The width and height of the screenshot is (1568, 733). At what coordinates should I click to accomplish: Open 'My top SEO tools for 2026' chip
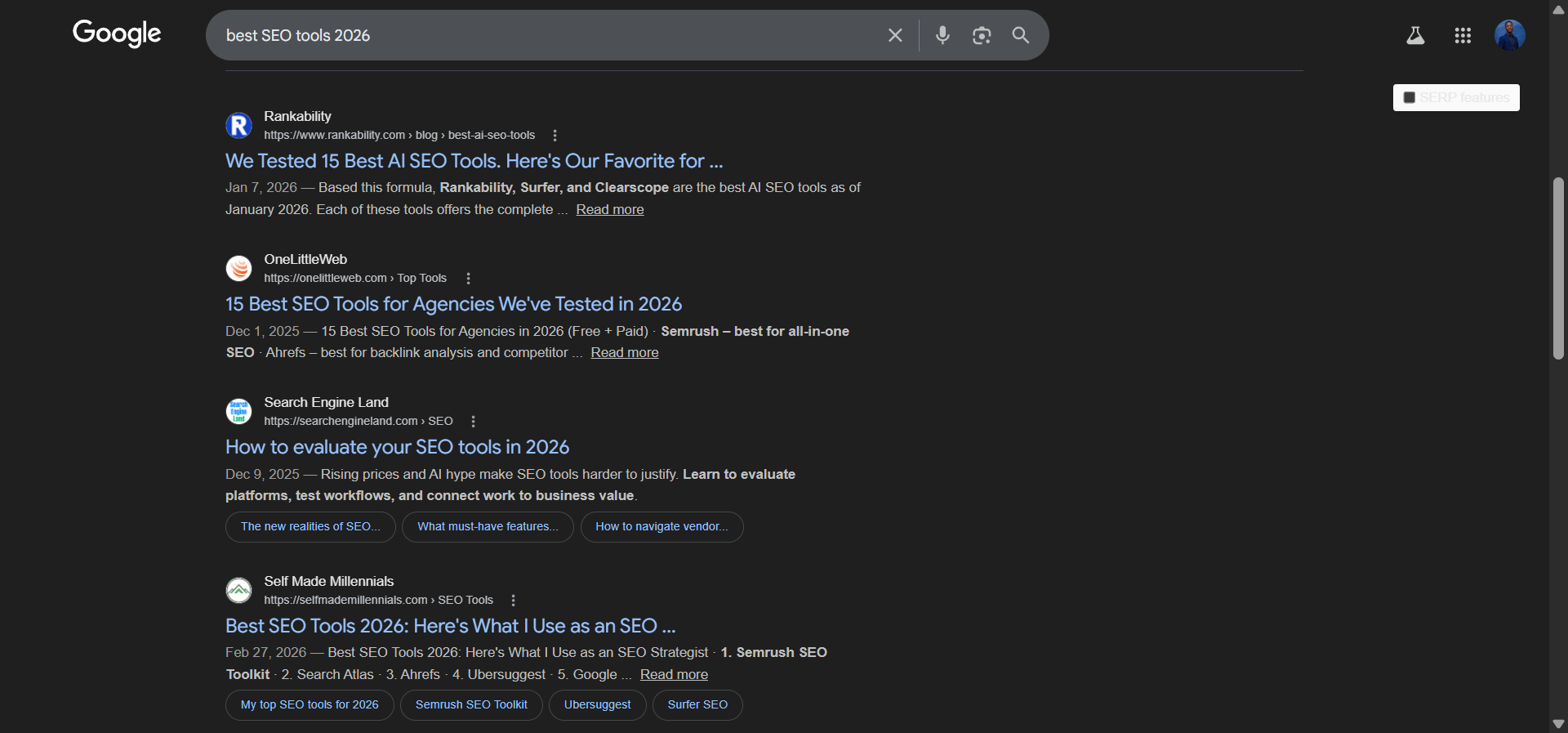click(310, 705)
